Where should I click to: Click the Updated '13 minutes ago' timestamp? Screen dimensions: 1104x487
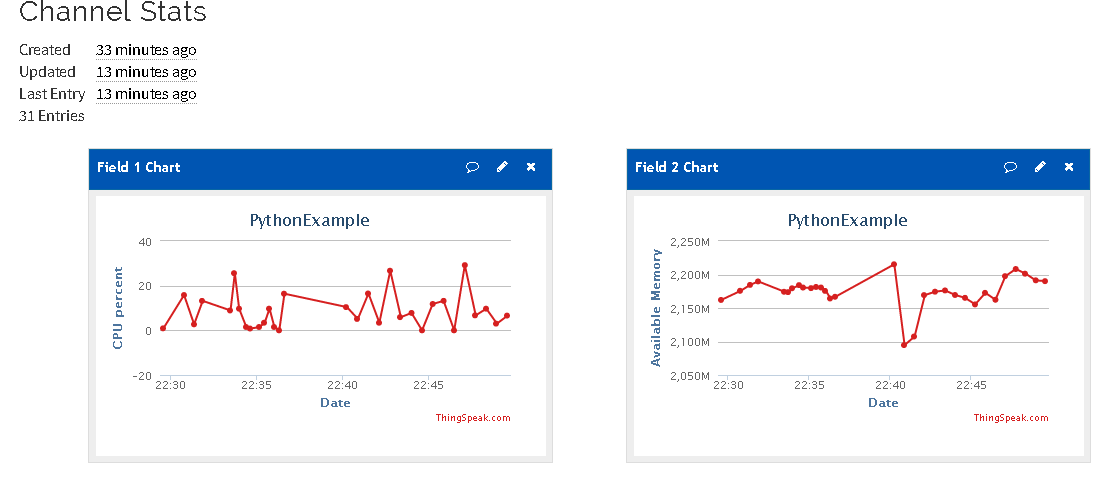[146, 72]
